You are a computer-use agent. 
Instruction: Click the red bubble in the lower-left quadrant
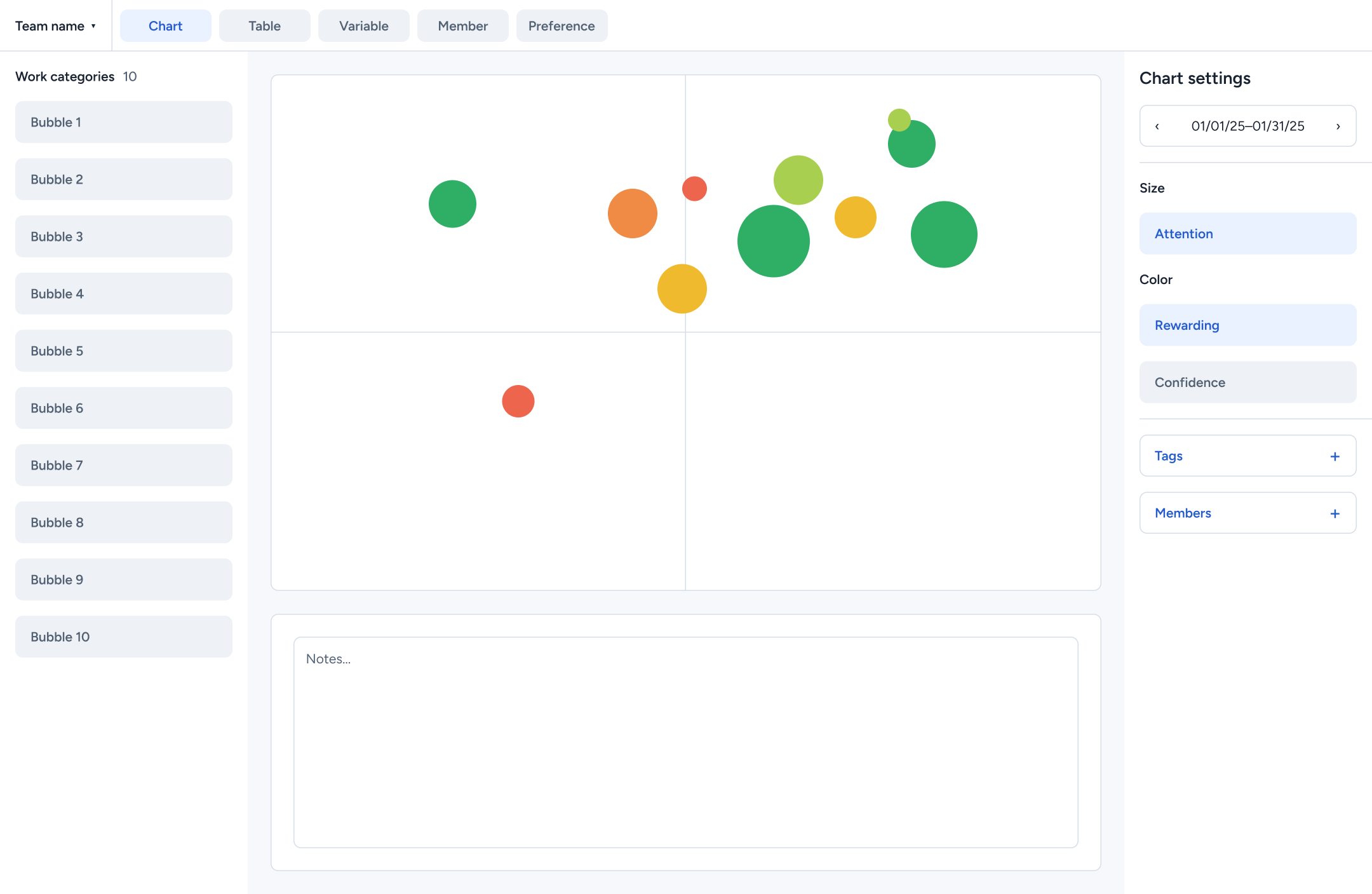(x=518, y=402)
